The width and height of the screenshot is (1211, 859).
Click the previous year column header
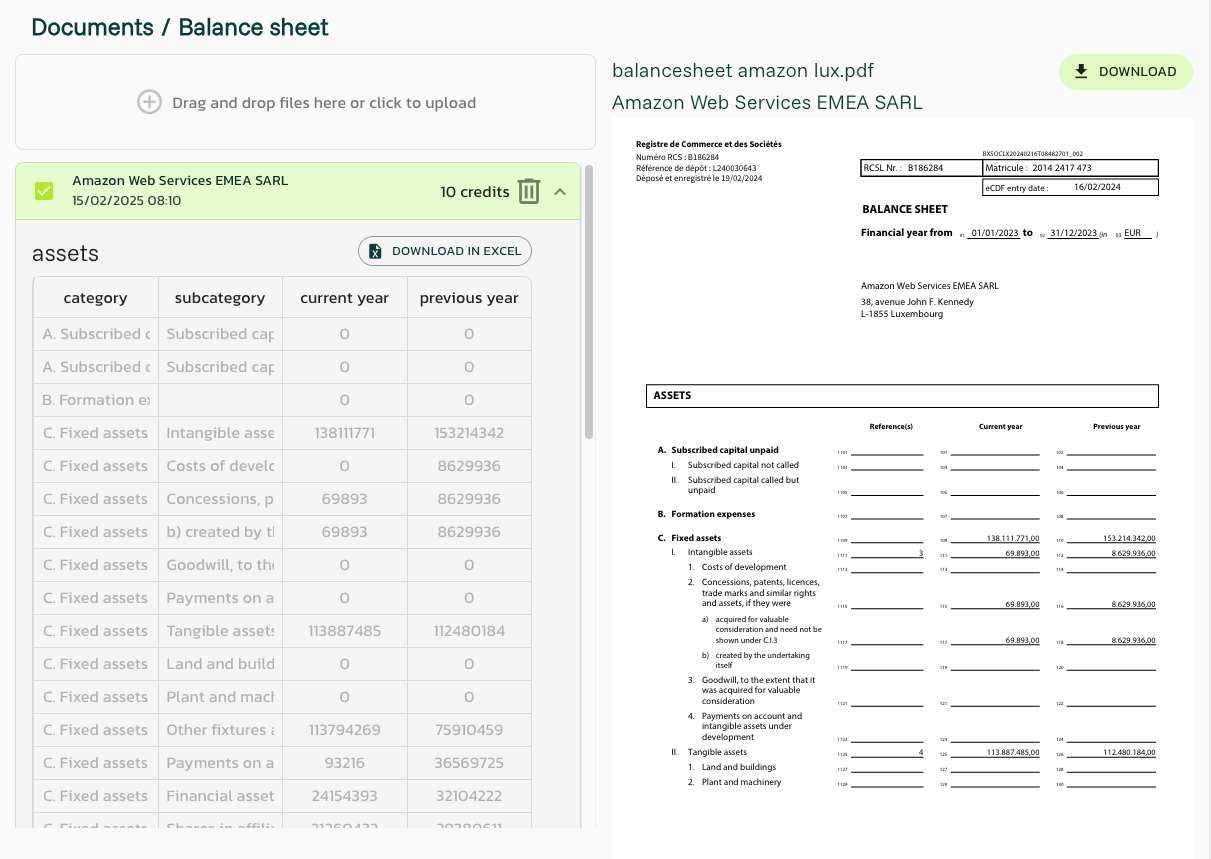[x=469, y=298]
